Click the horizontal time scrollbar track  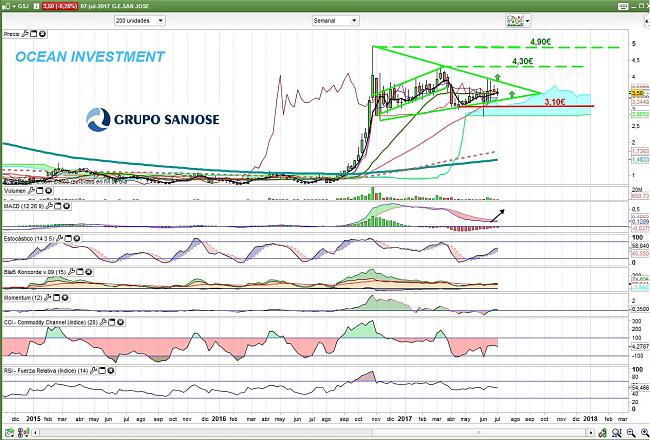coord(313,433)
